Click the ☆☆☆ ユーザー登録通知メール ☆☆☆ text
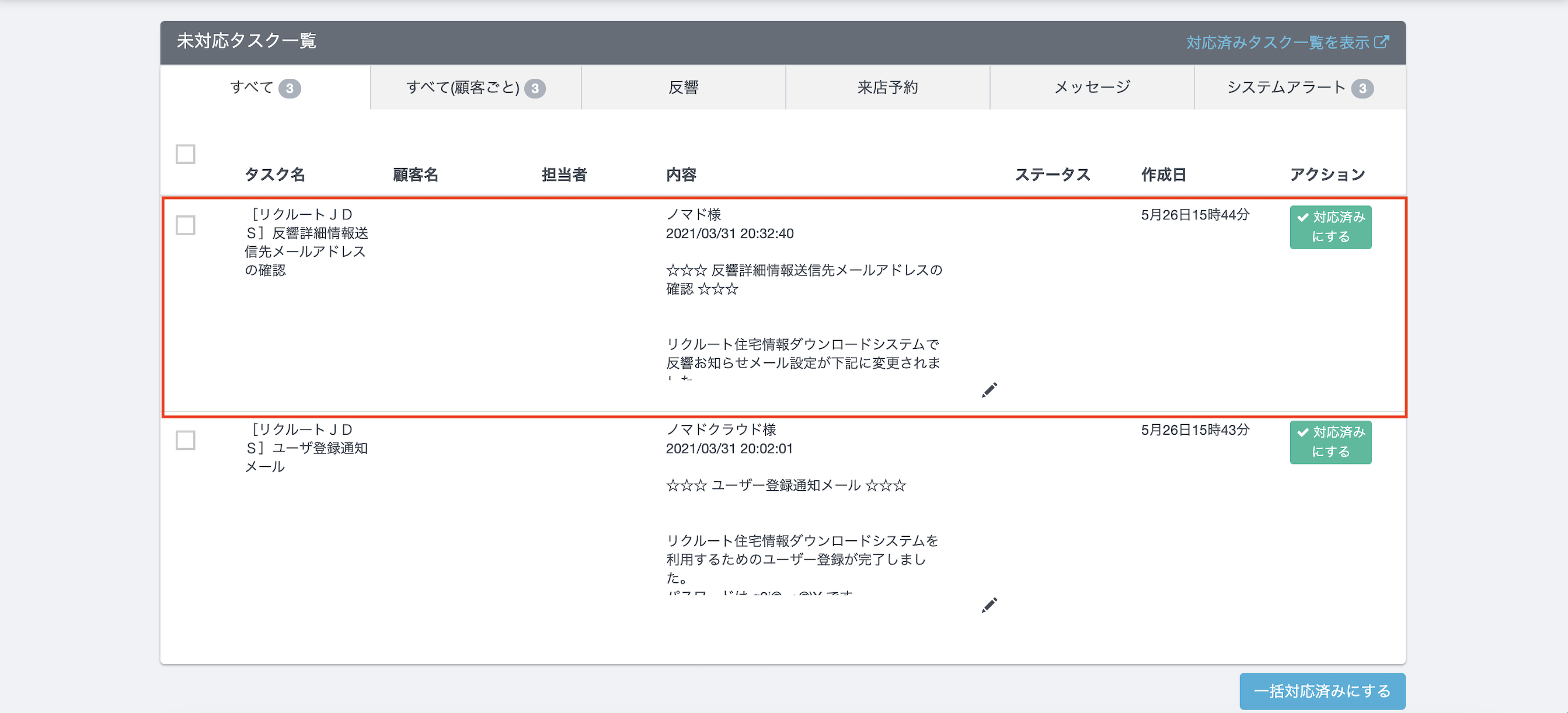Screen dimensions: 1568x713 click(786, 485)
